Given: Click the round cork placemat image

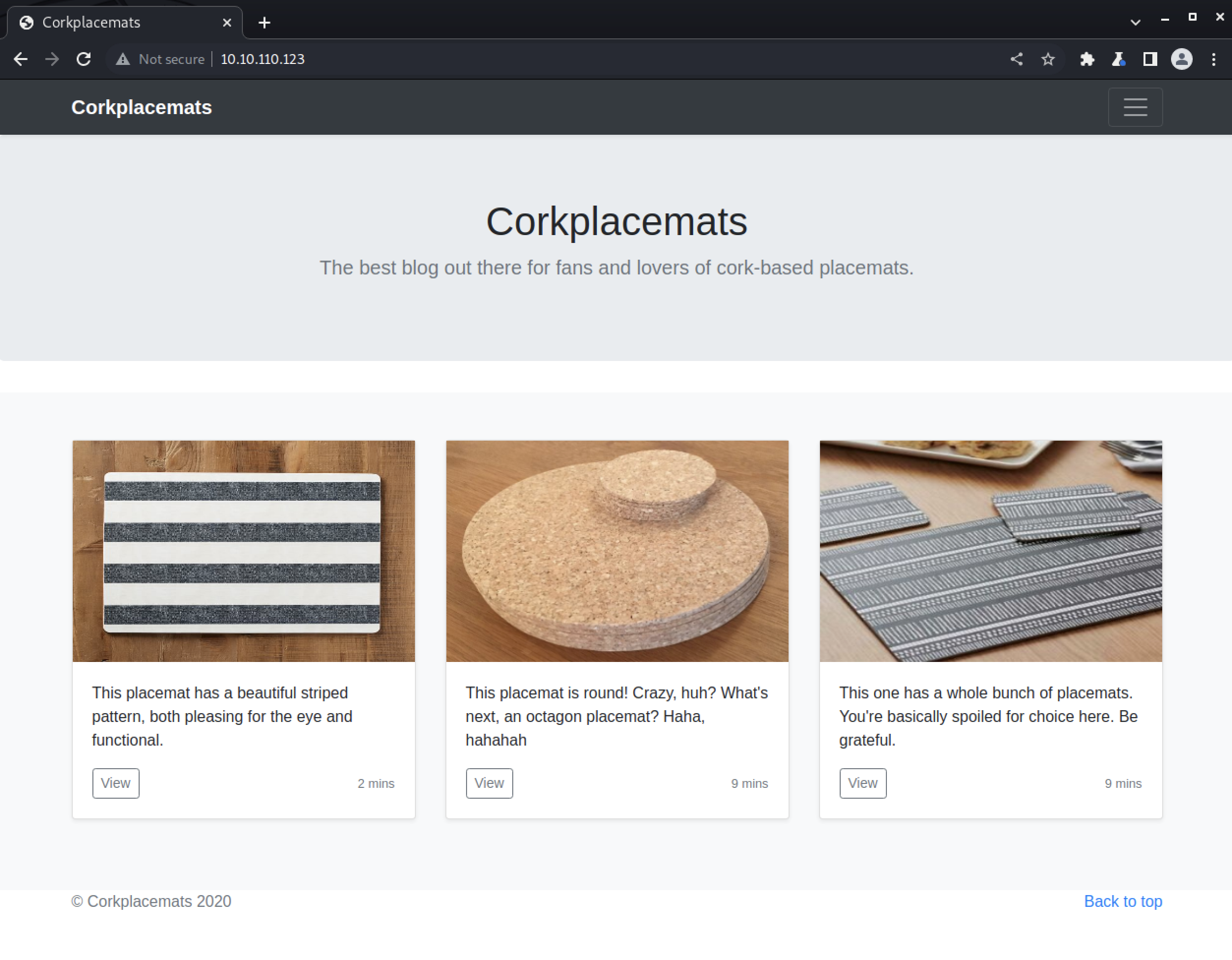Looking at the screenshot, I should point(617,551).
